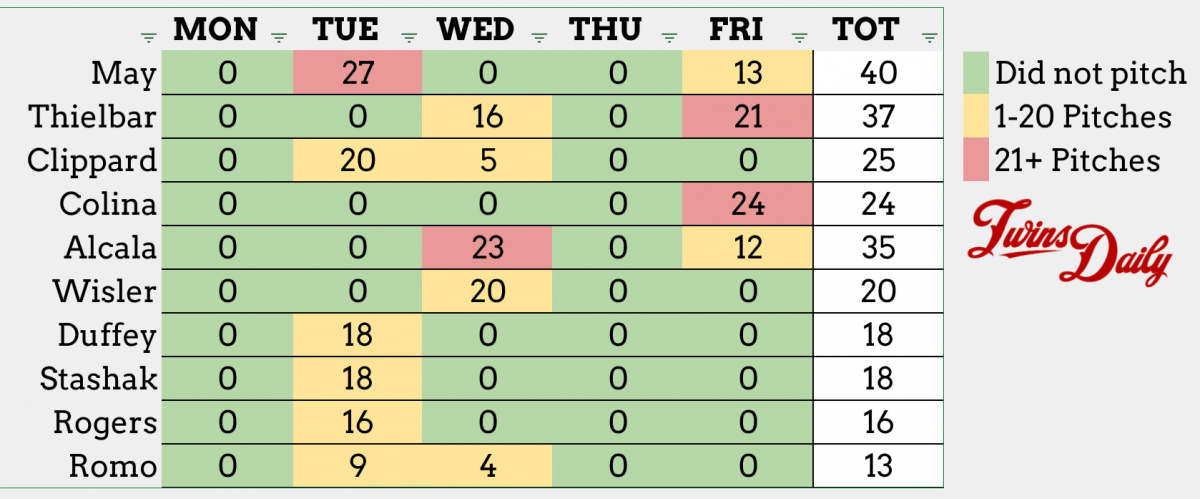This screenshot has height=499, width=1200.
Task: Select May's Tuesday cell showing 27
Action: pos(357,73)
